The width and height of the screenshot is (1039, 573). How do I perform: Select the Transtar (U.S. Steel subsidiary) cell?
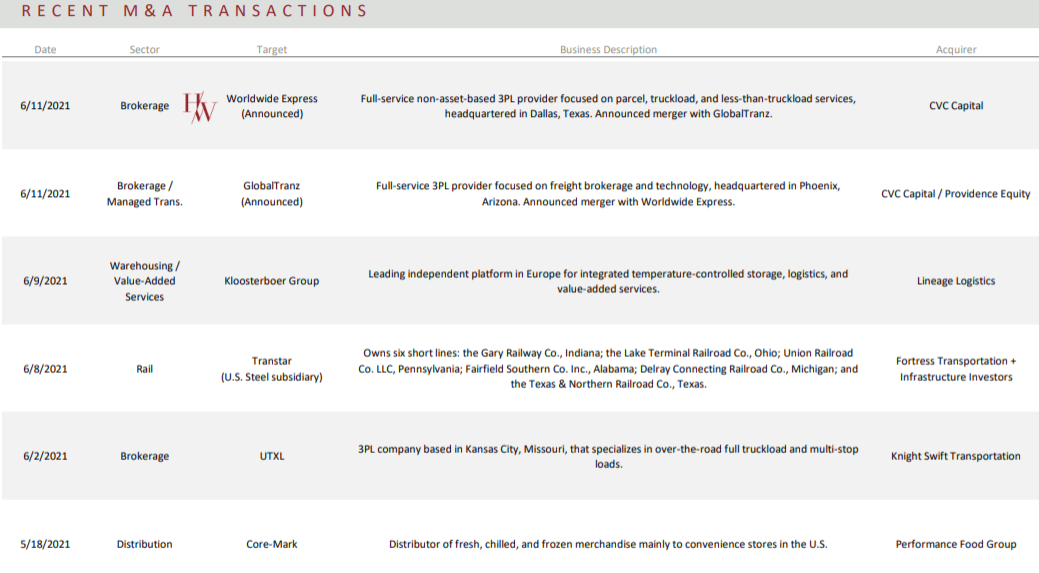[x=272, y=369]
